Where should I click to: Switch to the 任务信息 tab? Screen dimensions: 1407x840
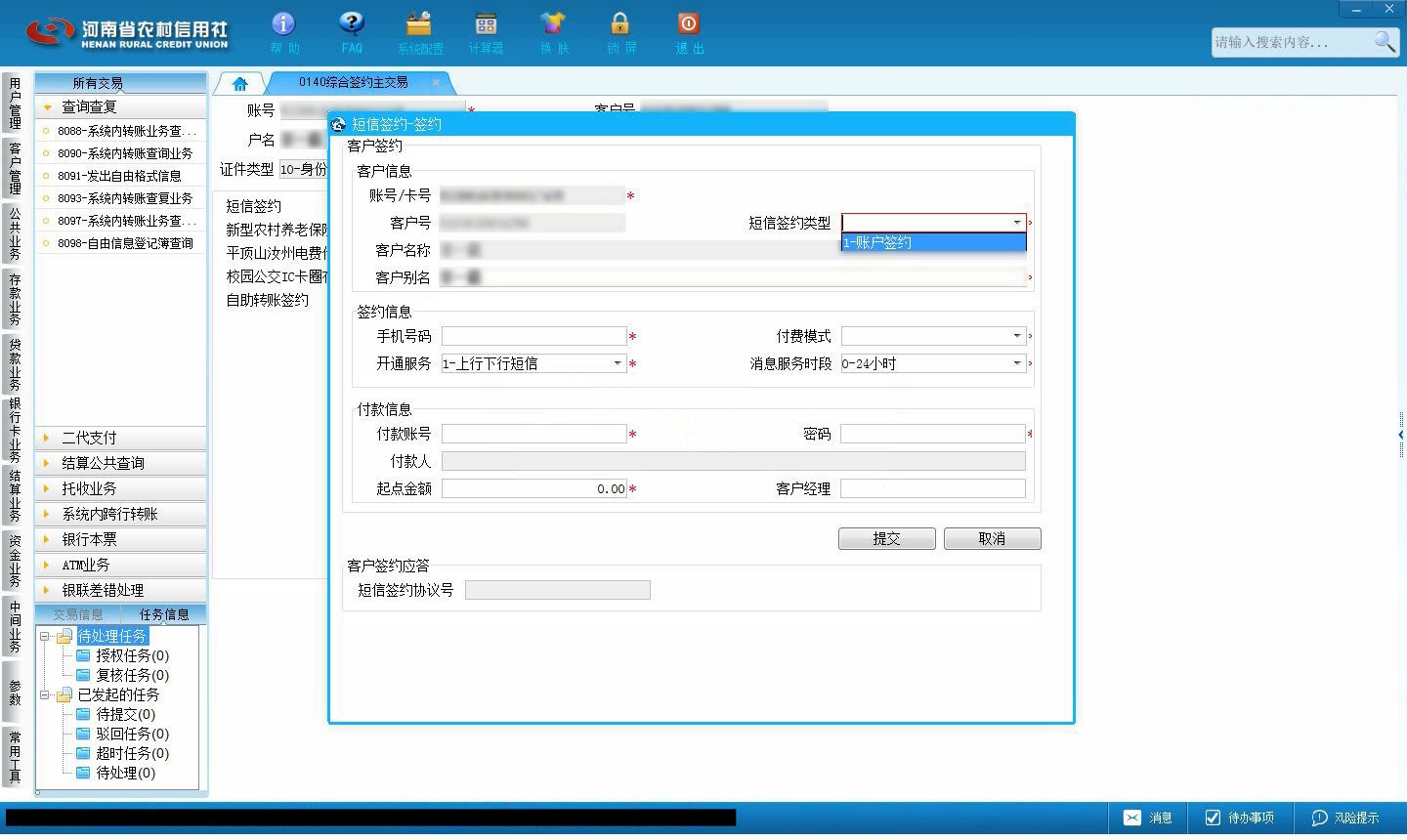164,614
